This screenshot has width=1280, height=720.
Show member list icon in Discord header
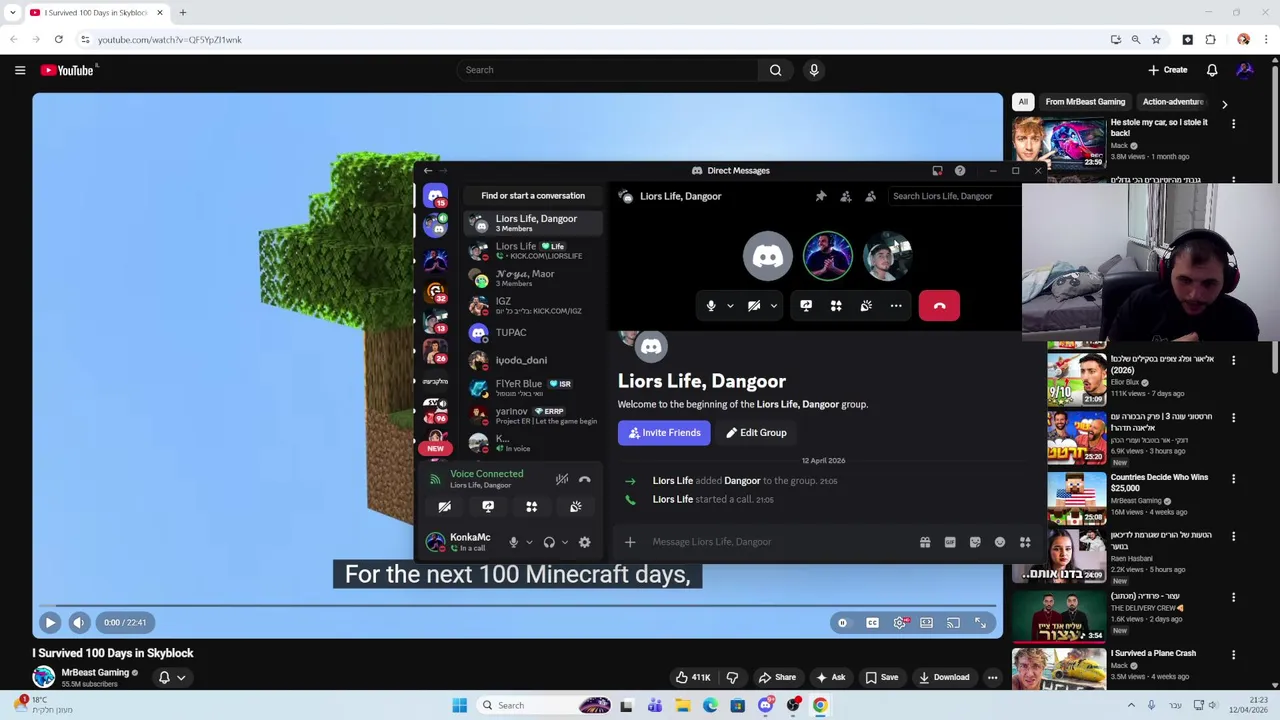[871, 196]
